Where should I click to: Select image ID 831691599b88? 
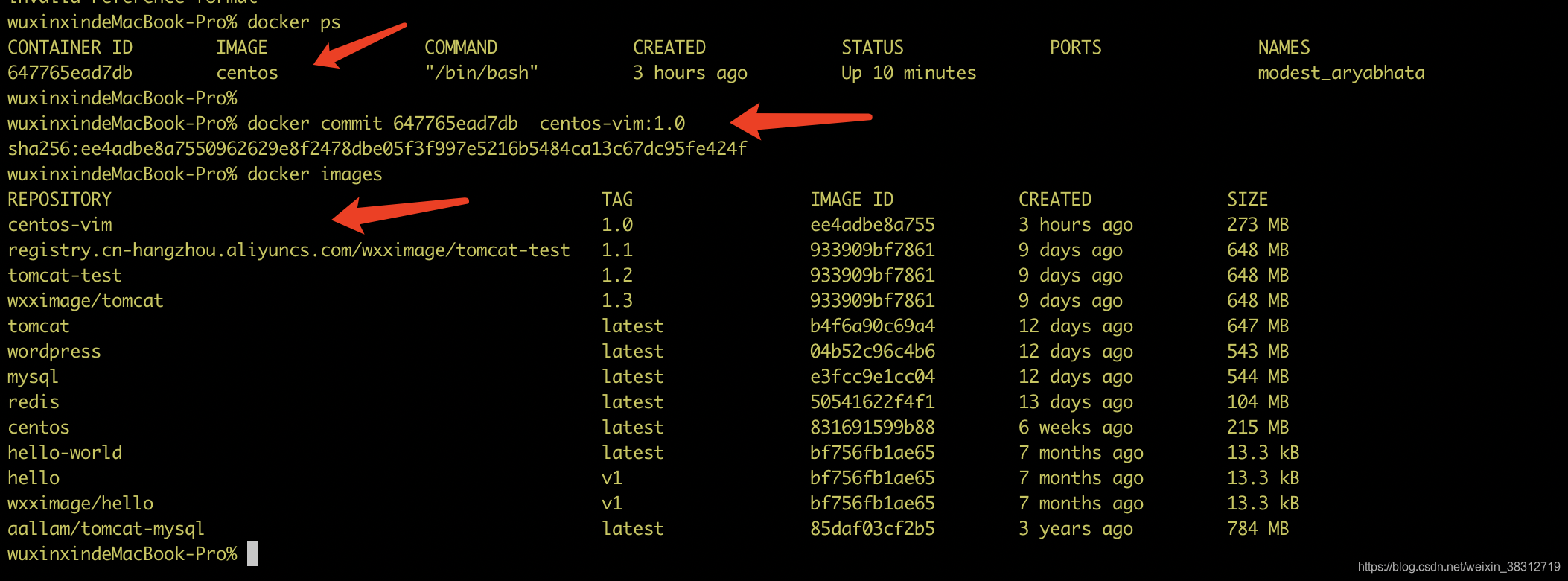(x=872, y=428)
